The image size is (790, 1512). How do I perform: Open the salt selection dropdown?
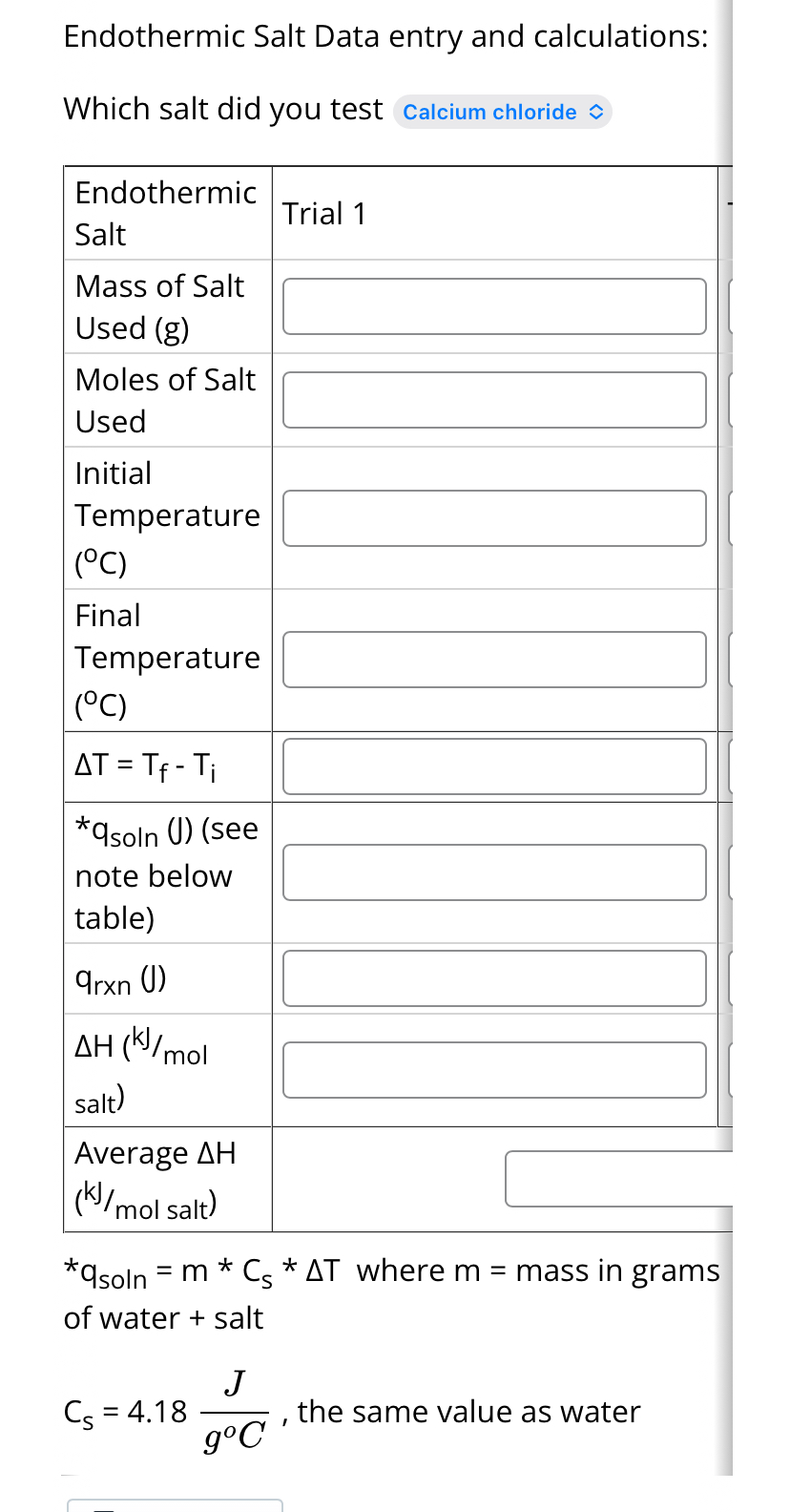click(x=502, y=112)
